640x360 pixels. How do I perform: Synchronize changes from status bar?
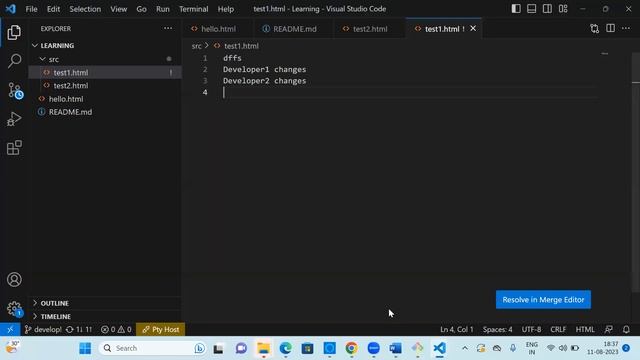tap(79, 329)
